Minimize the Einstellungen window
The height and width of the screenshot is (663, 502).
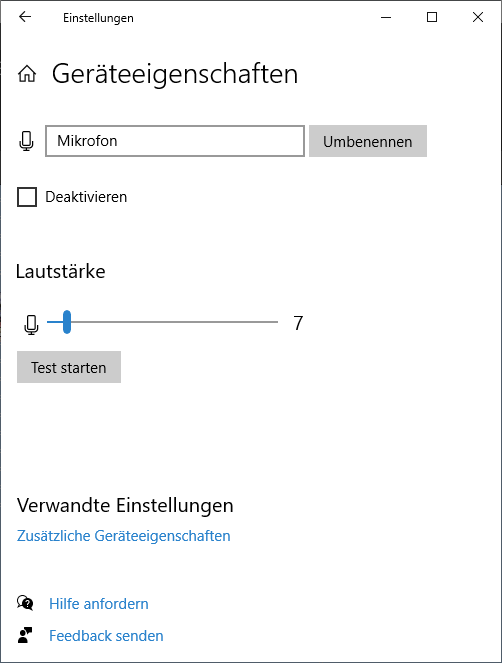(386, 17)
